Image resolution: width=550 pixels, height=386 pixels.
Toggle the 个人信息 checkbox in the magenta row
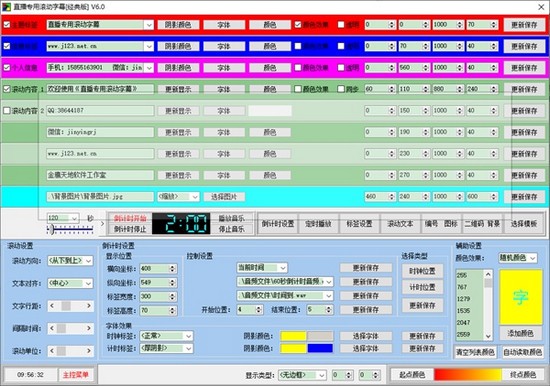click(7, 67)
